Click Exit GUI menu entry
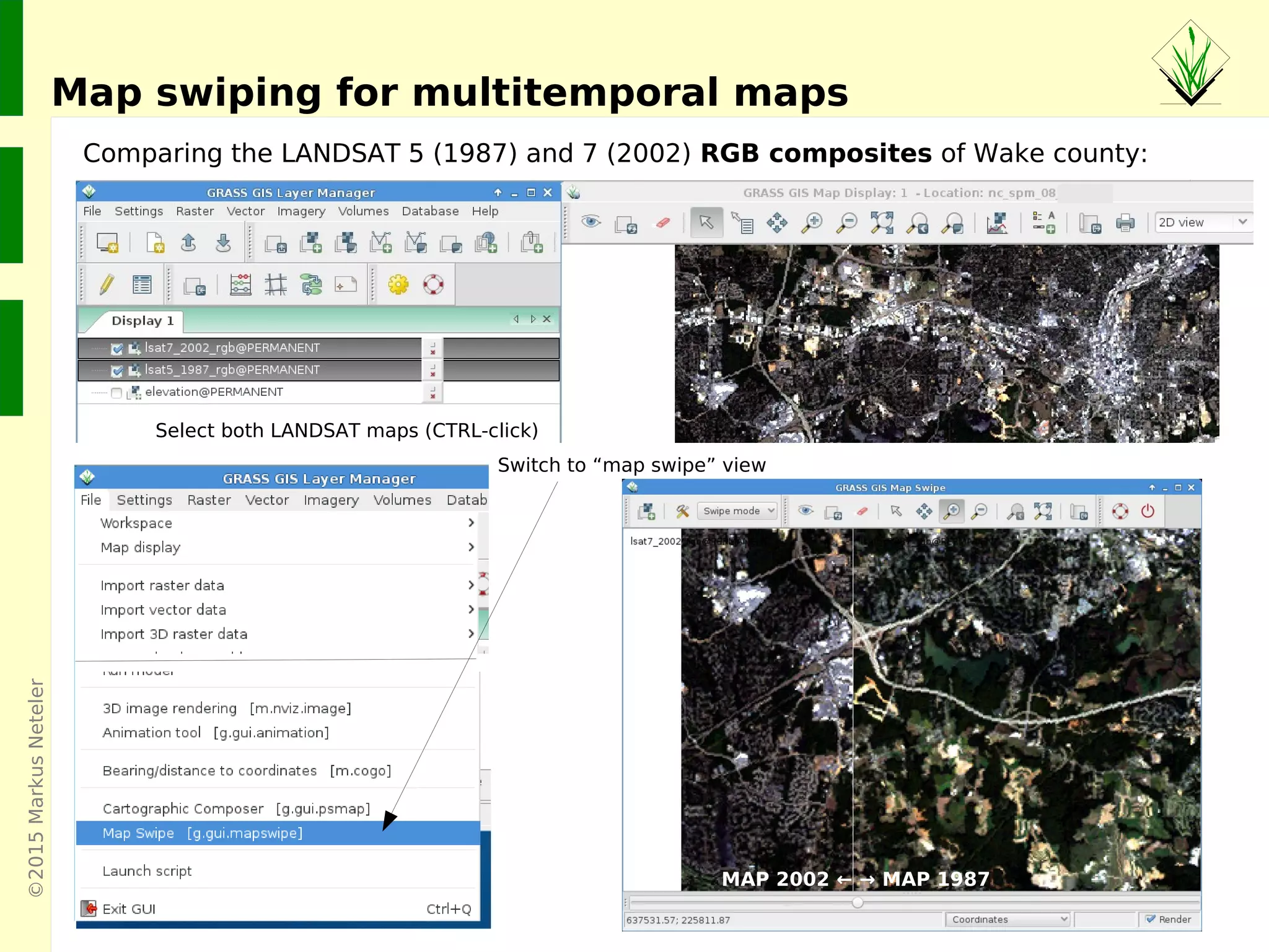1269x952 pixels. pyautogui.click(x=278, y=909)
